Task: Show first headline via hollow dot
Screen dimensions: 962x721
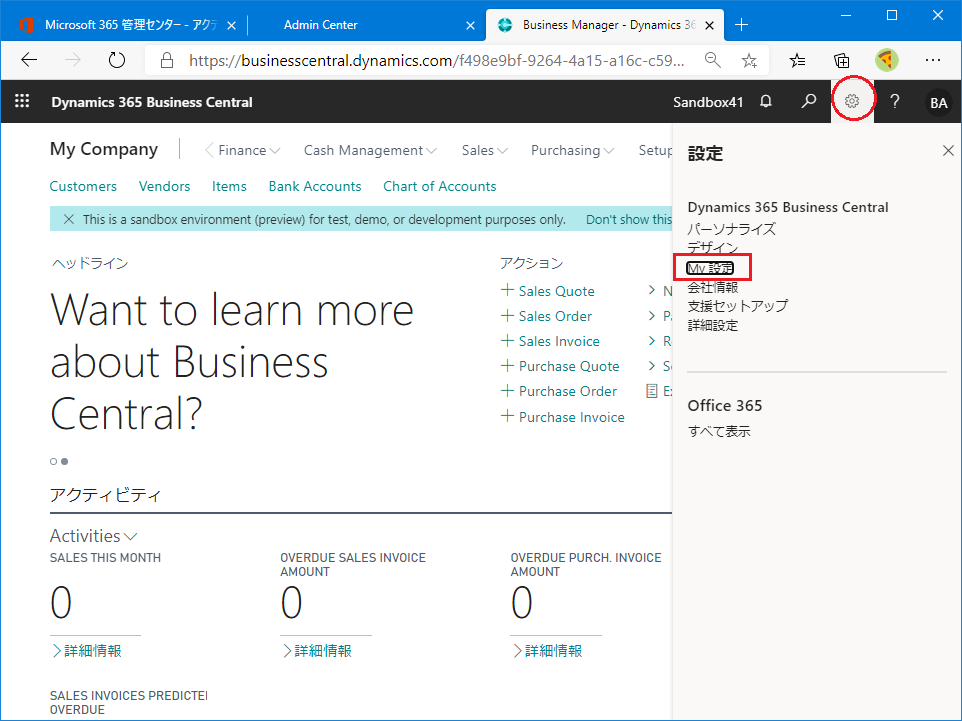Action: pyautogui.click(x=53, y=461)
